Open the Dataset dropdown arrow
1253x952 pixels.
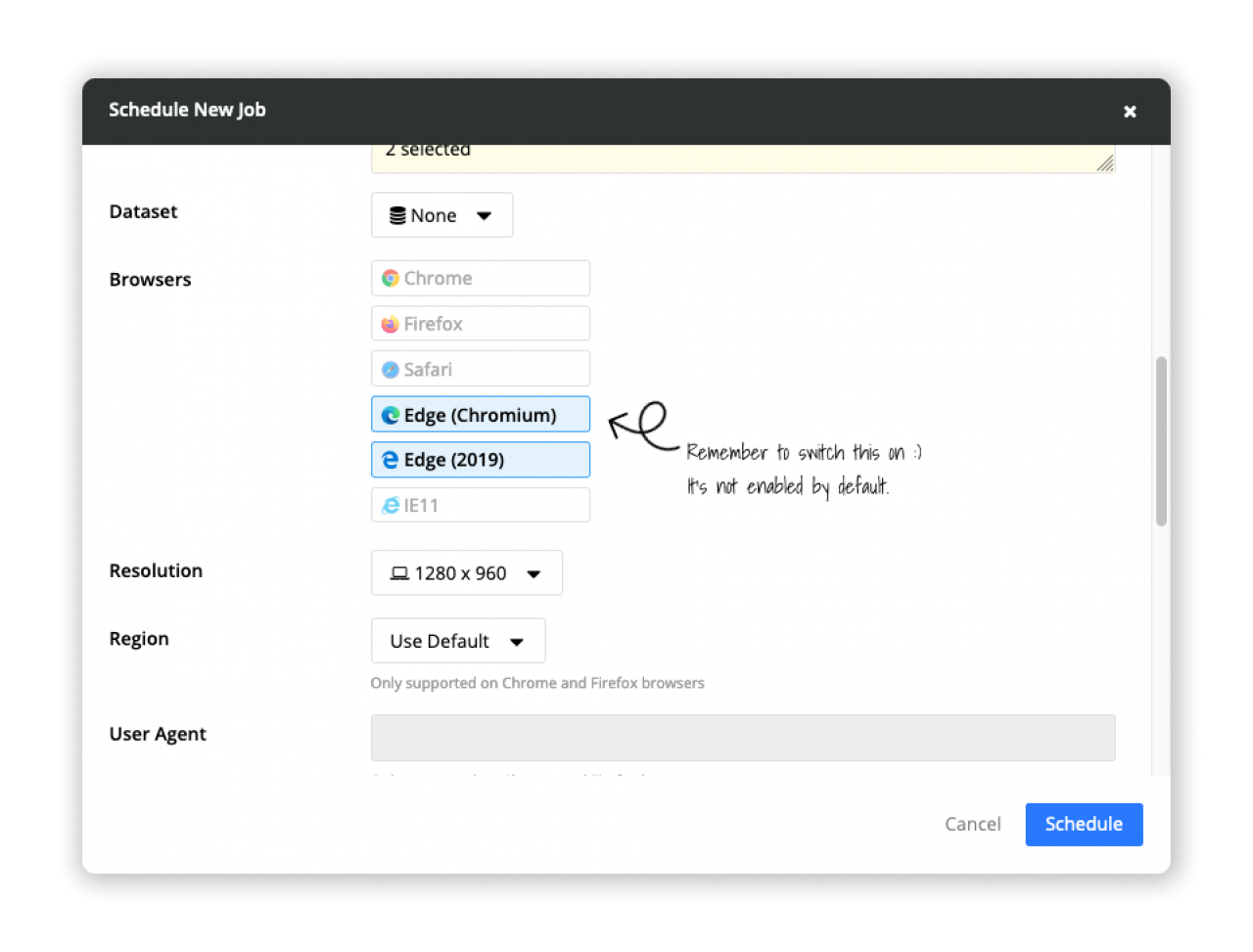click(484, 216)
